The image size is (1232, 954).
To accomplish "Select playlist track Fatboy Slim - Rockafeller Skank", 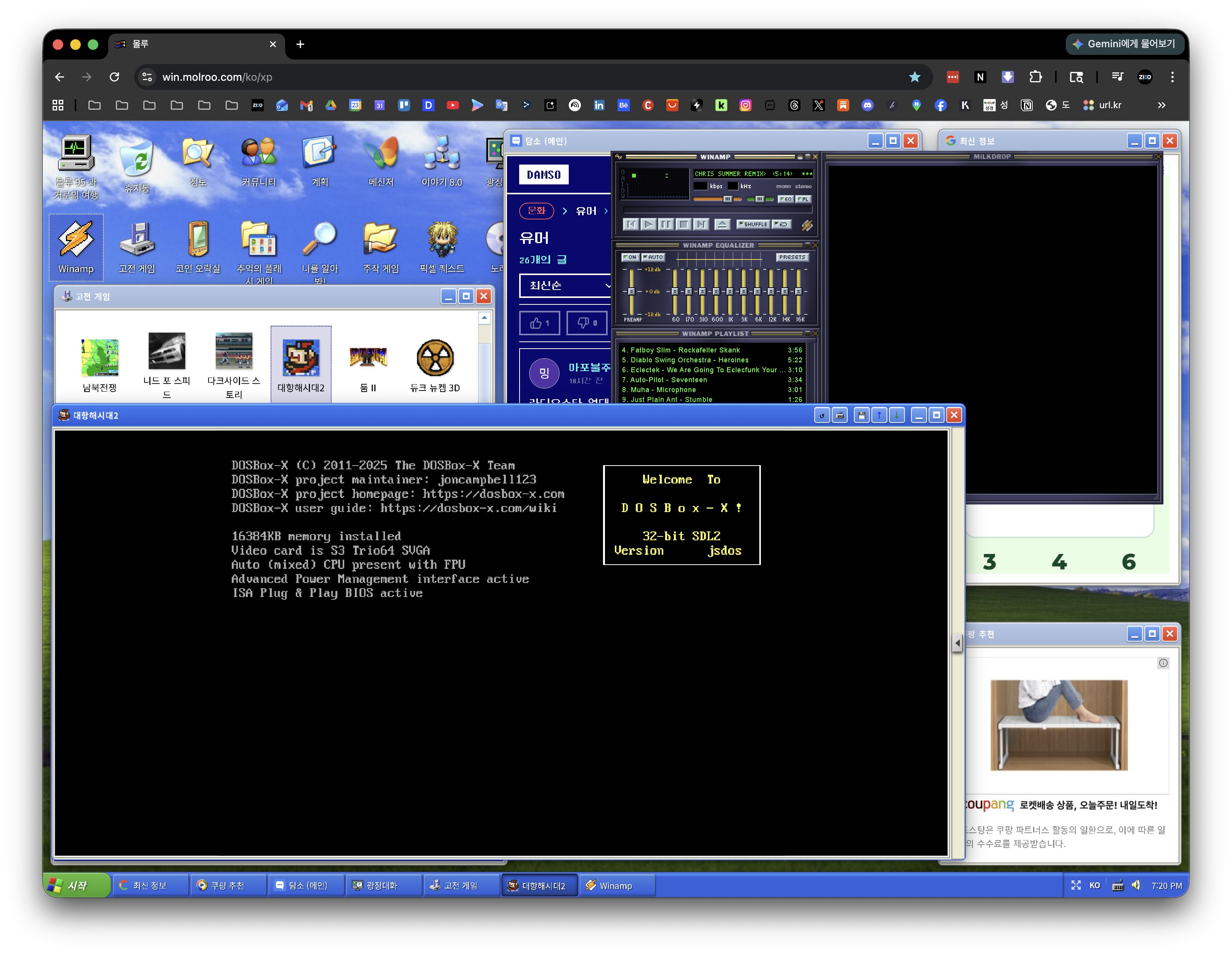I will point(711,350).
